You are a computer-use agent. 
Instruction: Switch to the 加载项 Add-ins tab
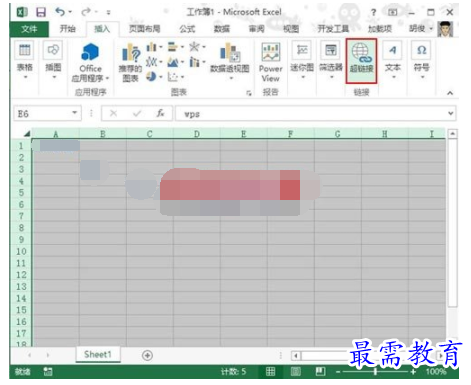[379, 29]
